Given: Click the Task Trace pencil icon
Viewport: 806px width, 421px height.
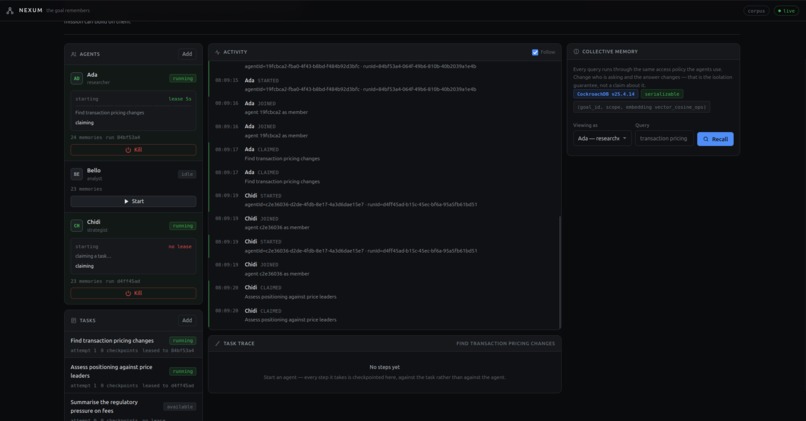Looking at the screenshot, I should coord(217,343).
